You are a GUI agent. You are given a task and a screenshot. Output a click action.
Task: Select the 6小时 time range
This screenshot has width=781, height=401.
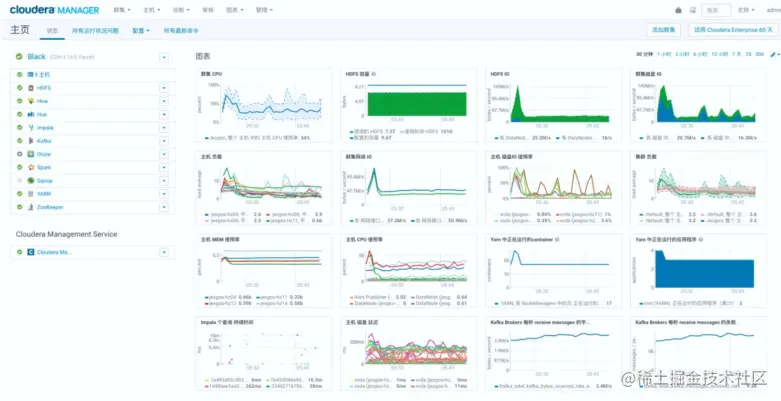pyautogui.click(x=700, y=54)
